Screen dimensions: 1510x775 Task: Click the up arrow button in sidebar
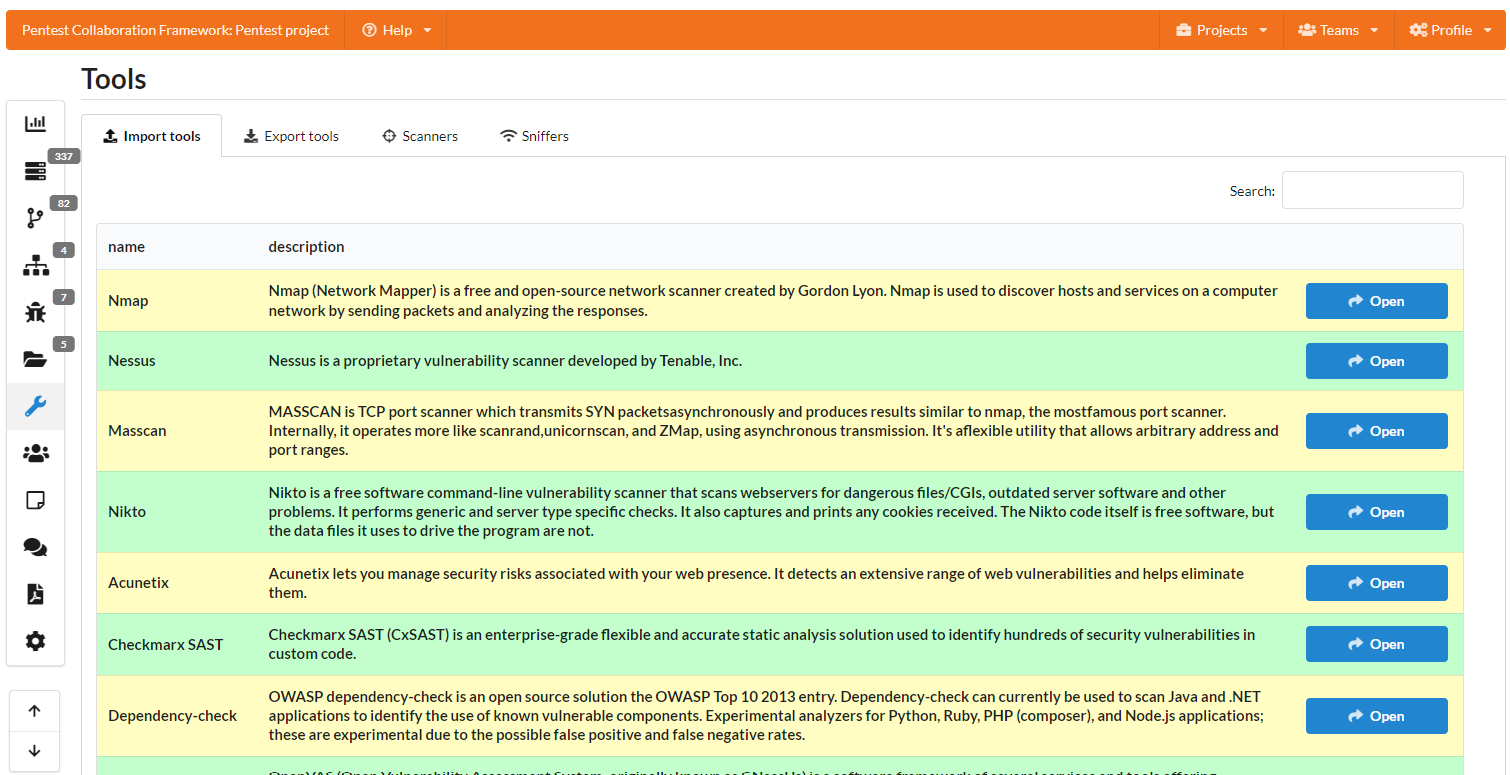[x=34, y=711]
